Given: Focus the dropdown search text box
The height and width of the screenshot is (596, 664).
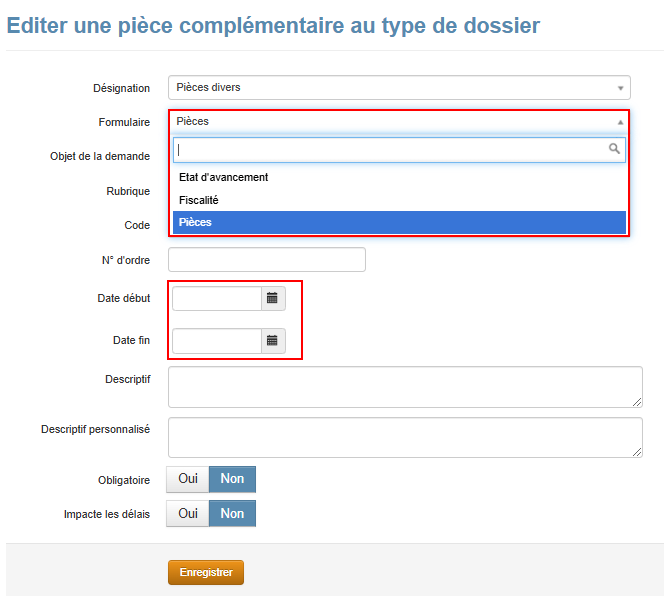Looking at the screenshot, I should point(390,150).
